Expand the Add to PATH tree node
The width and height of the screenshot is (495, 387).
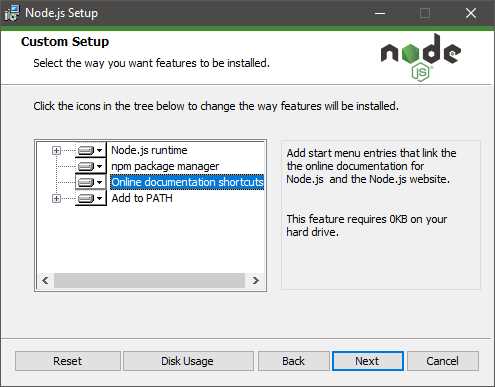pos(56,199)
